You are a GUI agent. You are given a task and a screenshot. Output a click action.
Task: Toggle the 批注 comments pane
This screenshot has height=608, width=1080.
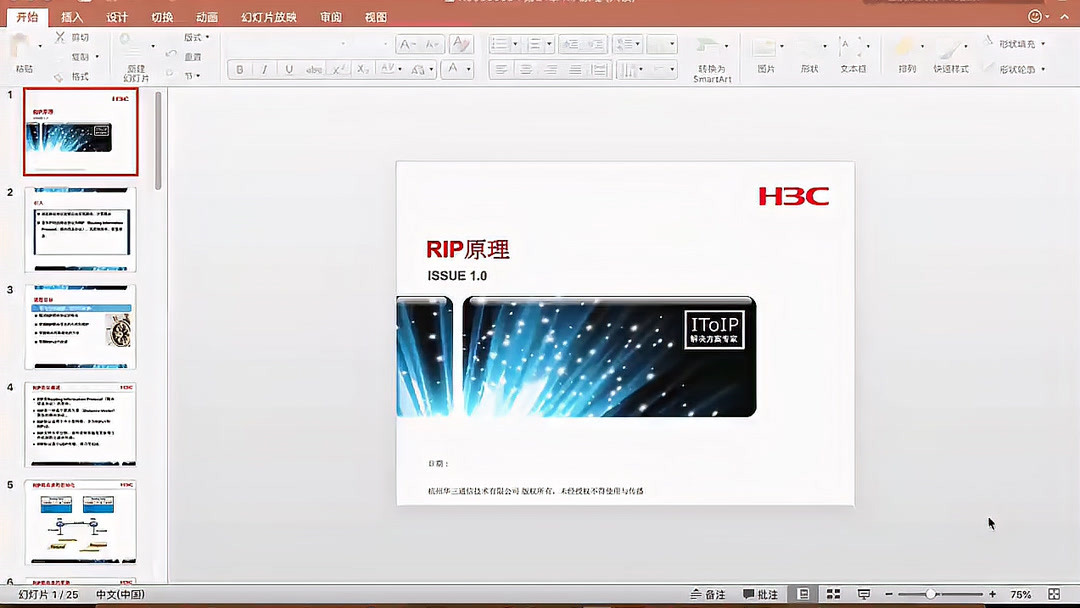[763, 594]
